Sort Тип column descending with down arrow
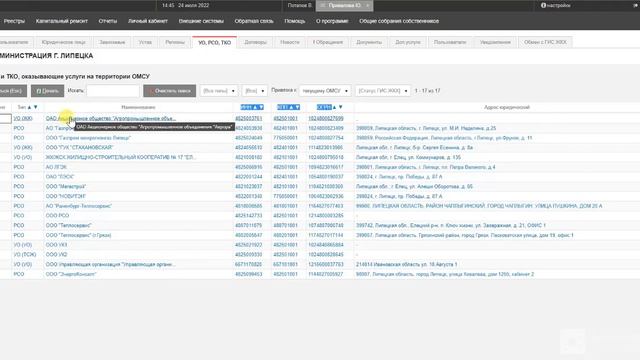The height and width of the screenshot is (360, 640). click(x=36, y=107)
